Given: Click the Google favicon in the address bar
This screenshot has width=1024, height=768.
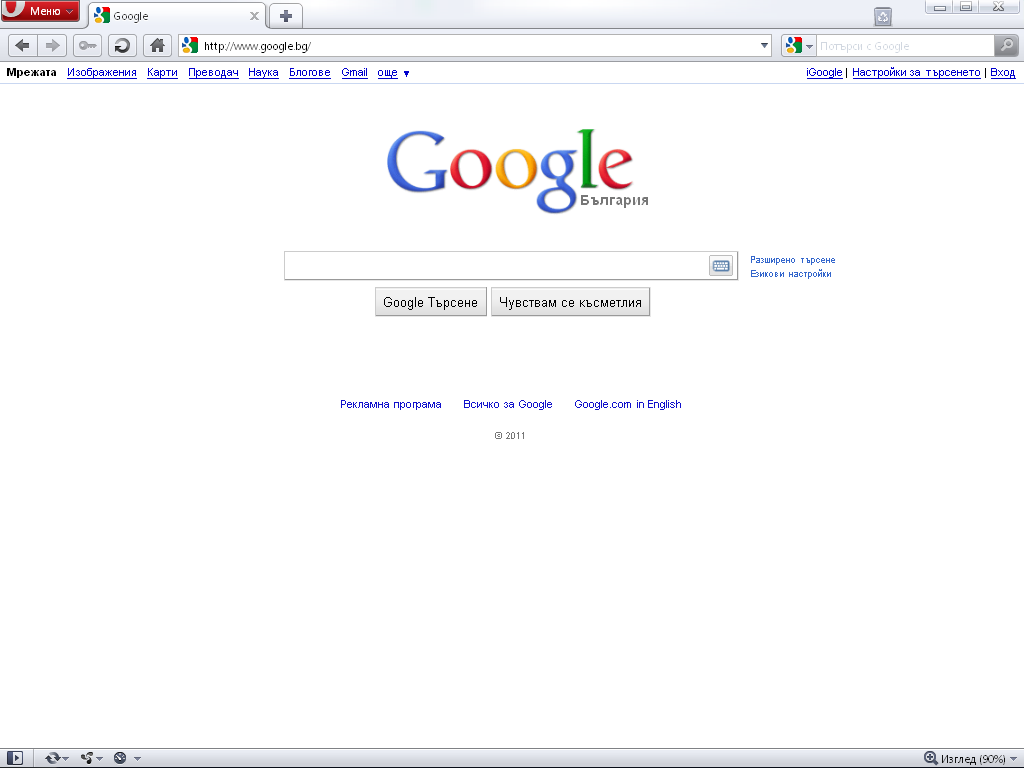Looking at the screenshot, I should [x=190, y=46].
